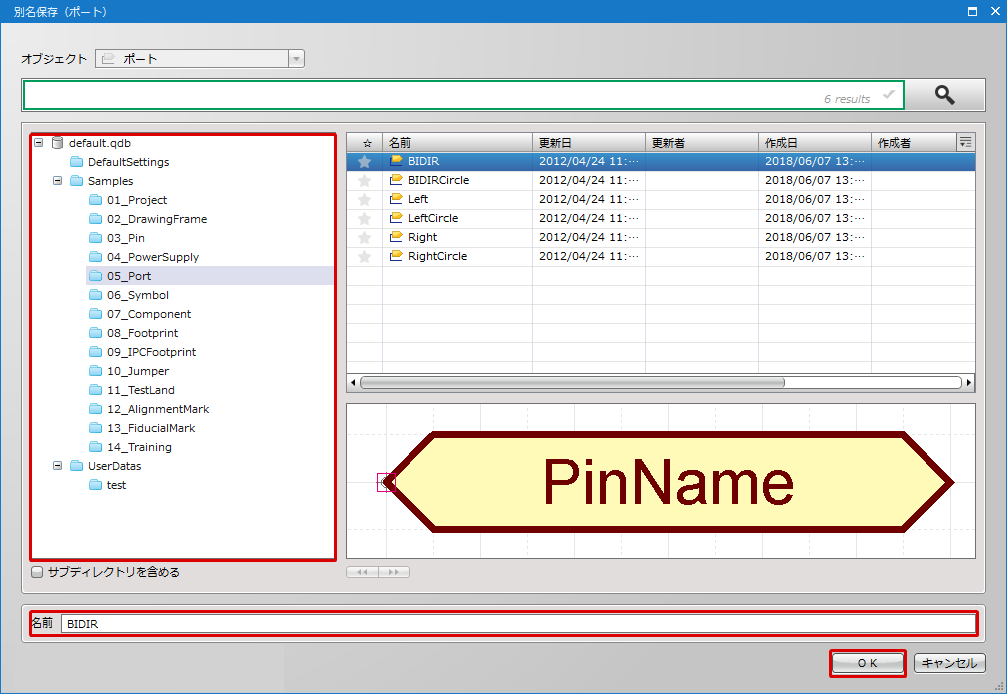Click the previous preview page arrow

coord(362,572)
